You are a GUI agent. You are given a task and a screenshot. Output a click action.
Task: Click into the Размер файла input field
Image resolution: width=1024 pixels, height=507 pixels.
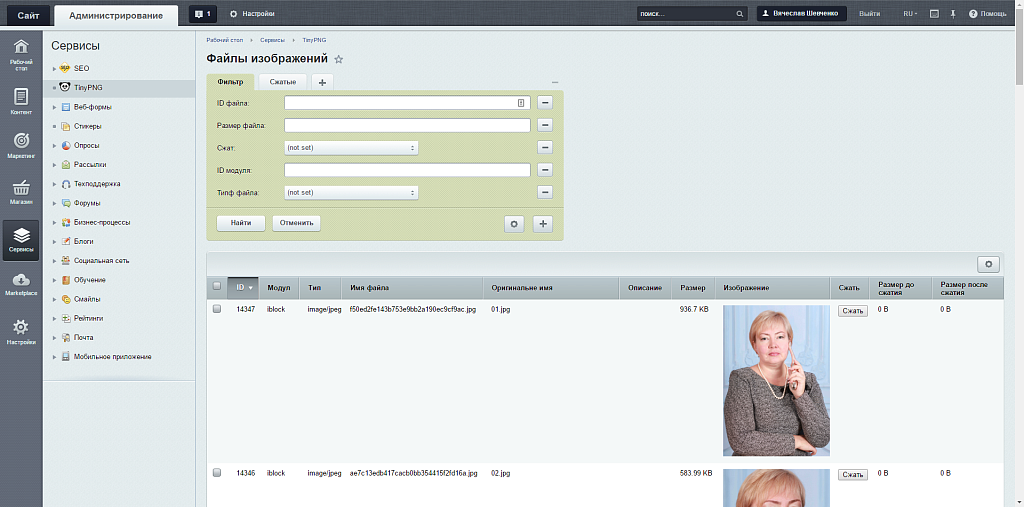[x=407, y=125]
